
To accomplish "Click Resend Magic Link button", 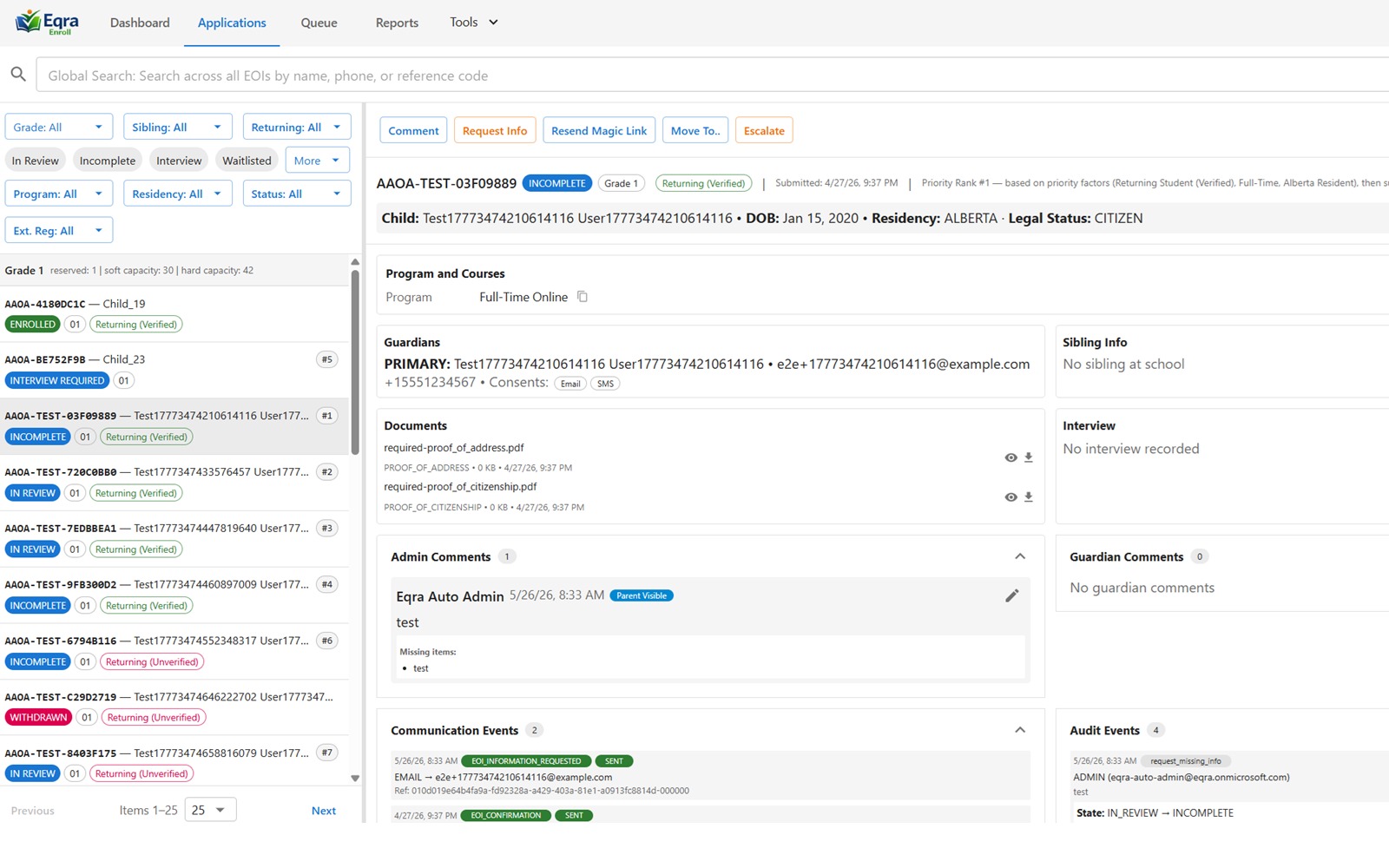I will (x=599, y=130).
